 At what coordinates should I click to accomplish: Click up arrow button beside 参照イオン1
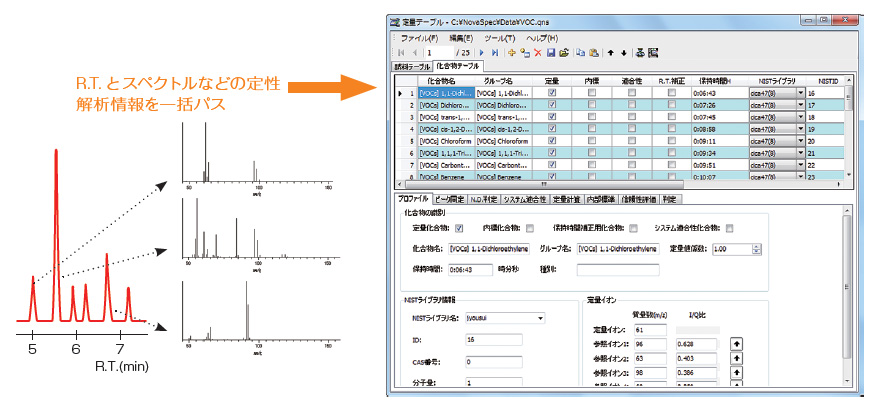pos(737,343)
